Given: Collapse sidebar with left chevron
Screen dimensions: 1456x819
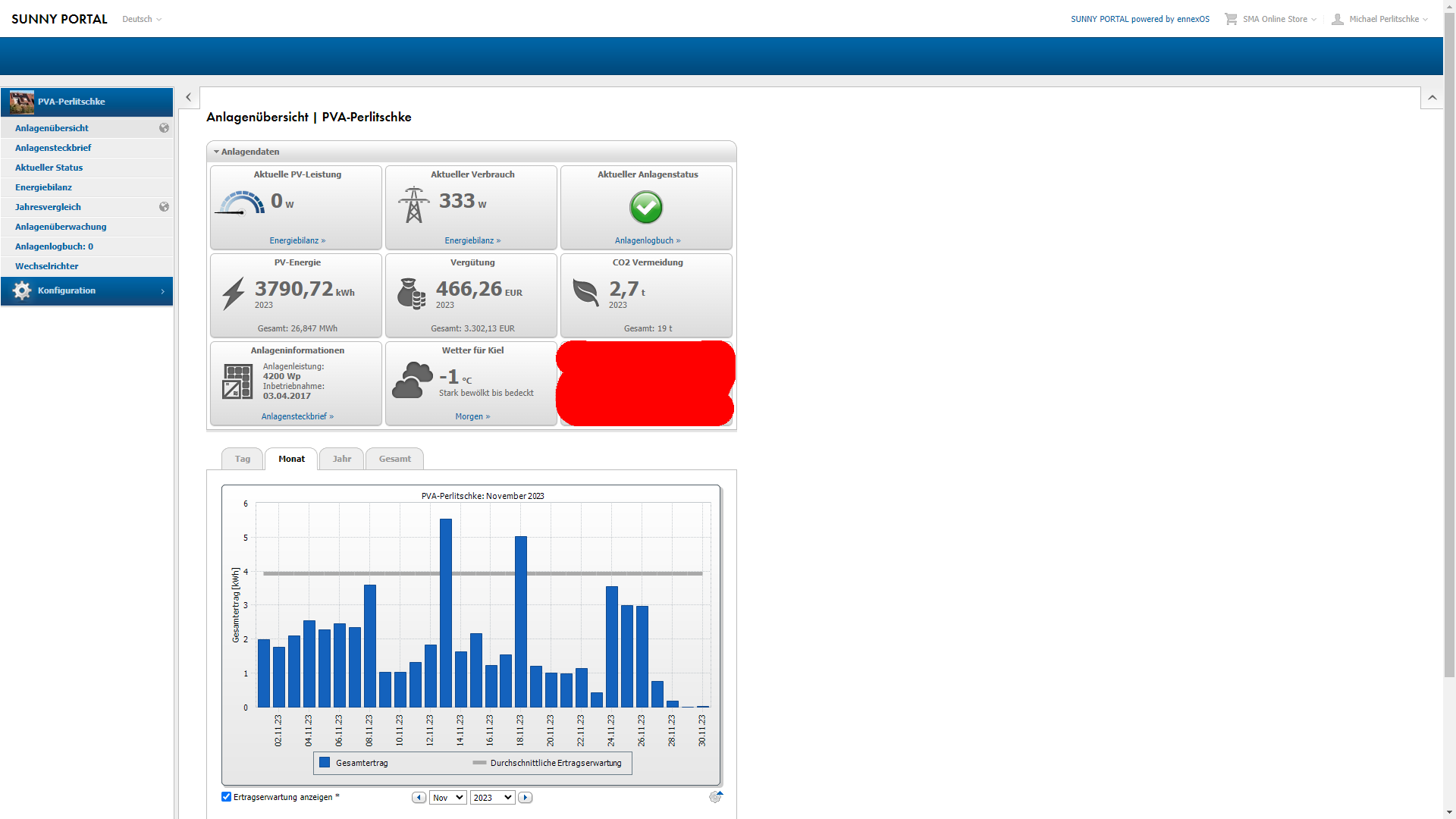Looking at the screenshot, I should click(189, 97).
